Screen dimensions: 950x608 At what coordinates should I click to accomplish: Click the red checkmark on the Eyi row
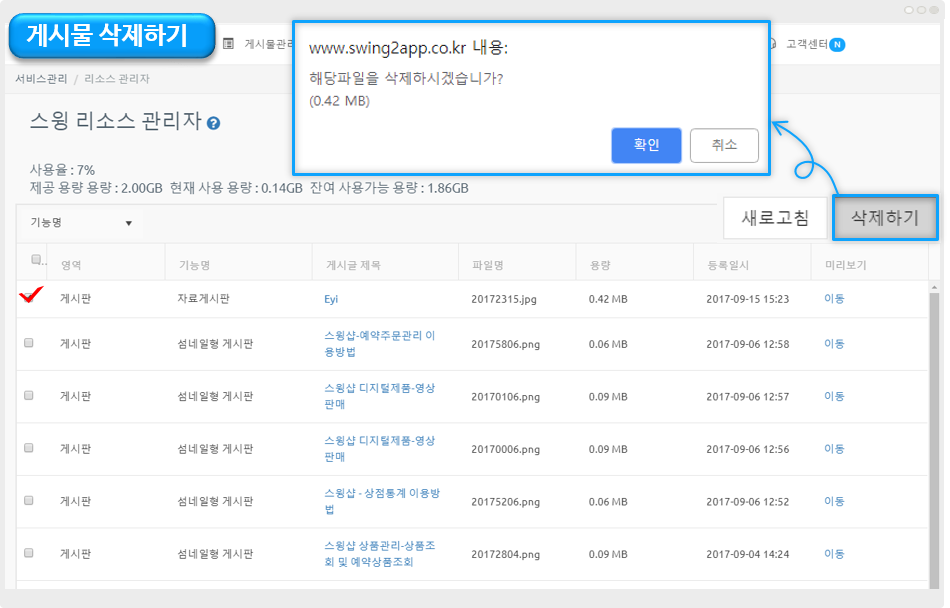[31, 294]
